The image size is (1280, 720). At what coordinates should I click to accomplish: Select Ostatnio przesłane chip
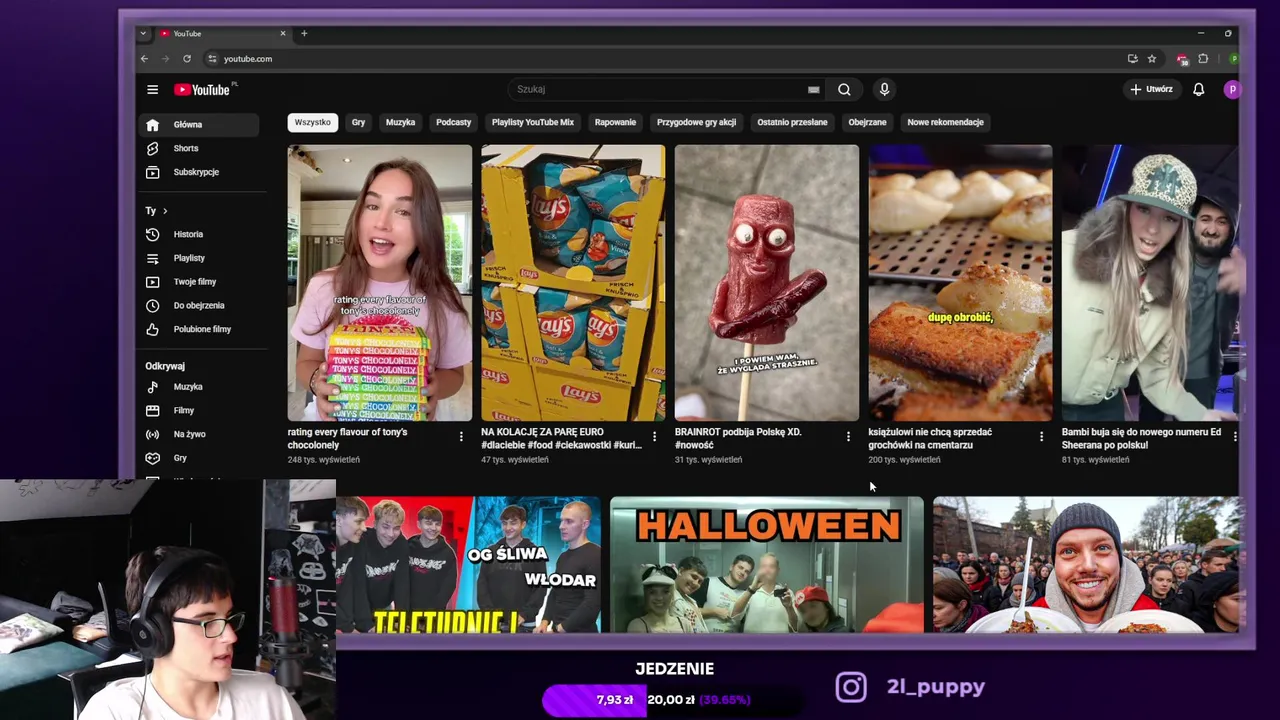792,123
